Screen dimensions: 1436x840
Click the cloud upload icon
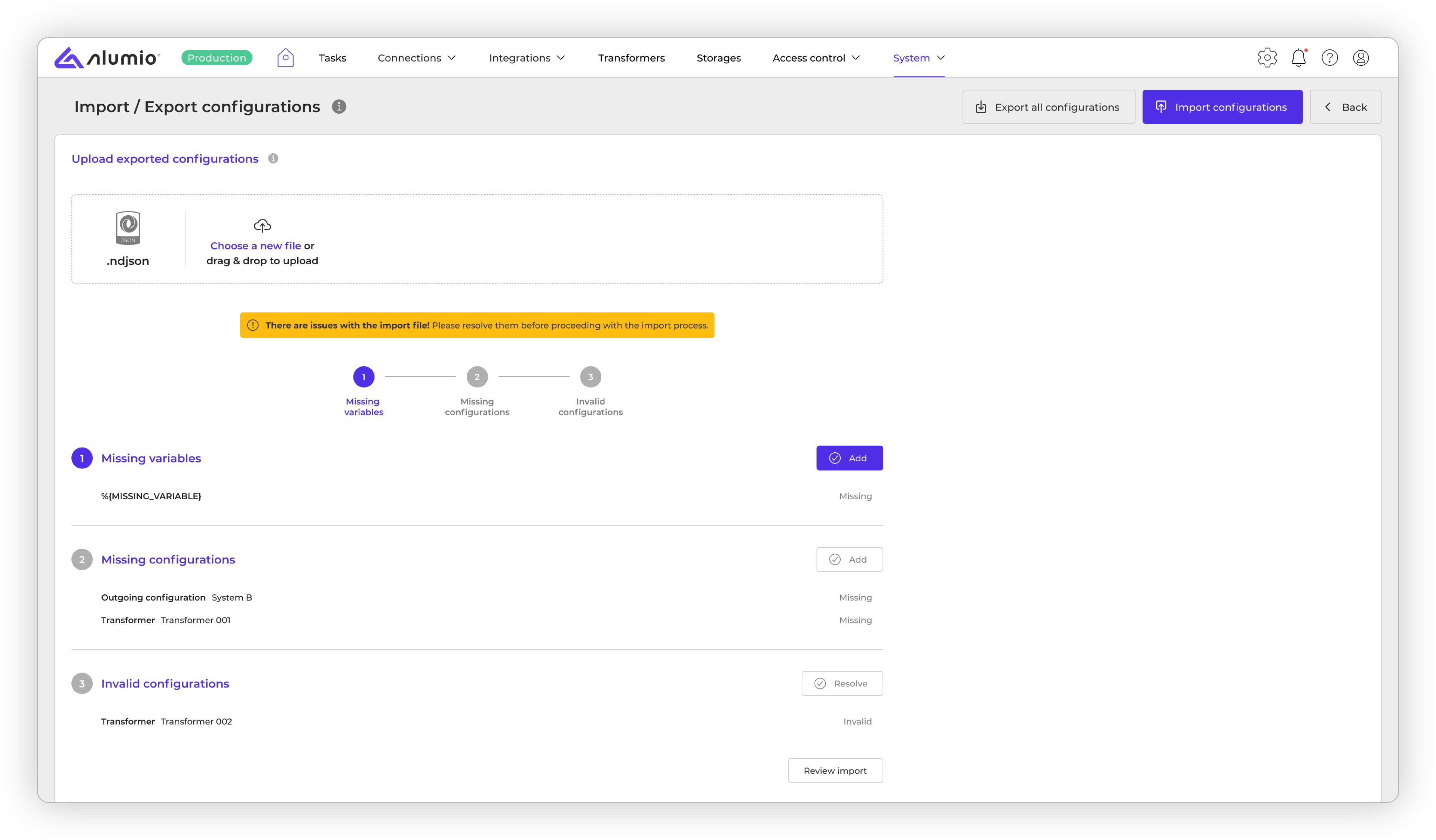[262, 225]
